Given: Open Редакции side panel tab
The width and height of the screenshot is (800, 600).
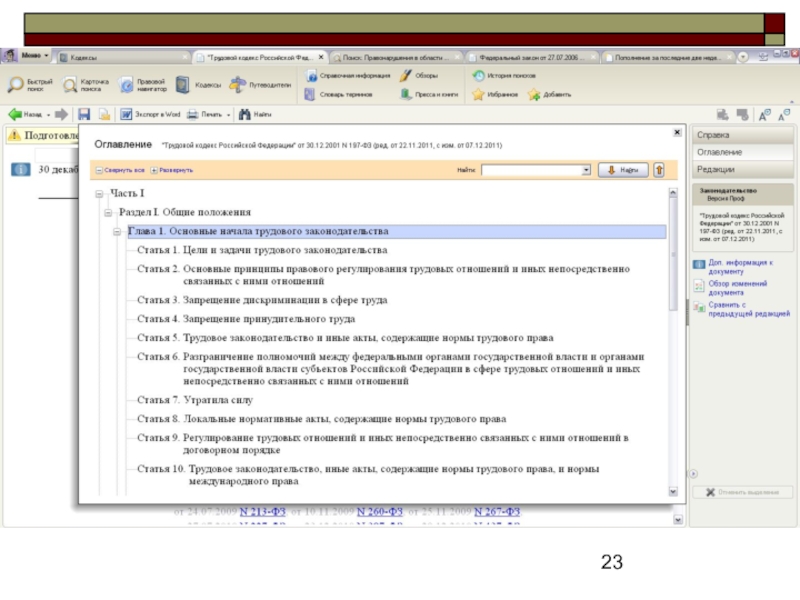Looking at the screenshot, I should pyautogui.click(x=743, y=169).
